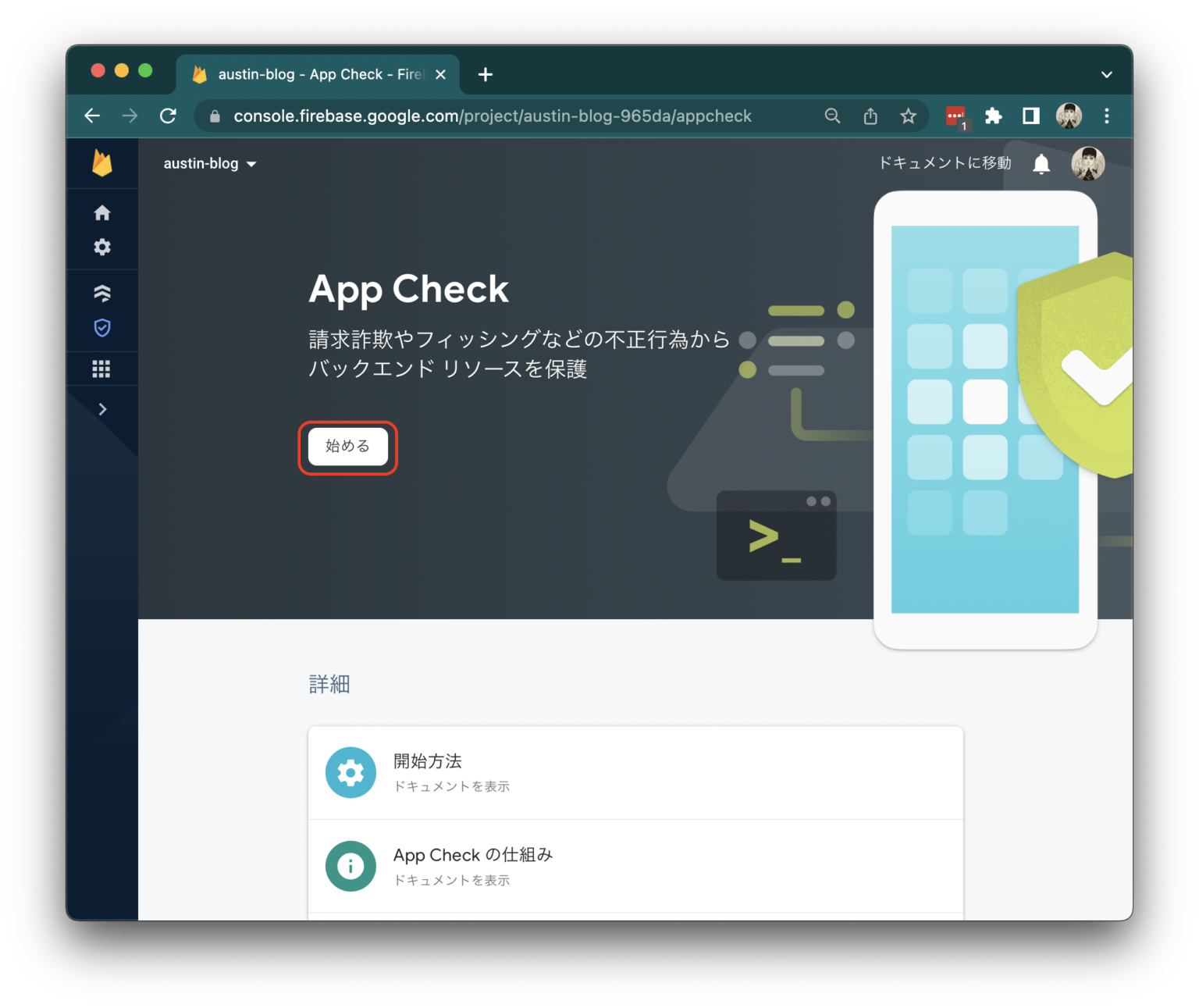Viewport: 1199px width, 1008px height.
Task: Open the Chrome extensions puzzle icon
Action: tap(993, 116)
